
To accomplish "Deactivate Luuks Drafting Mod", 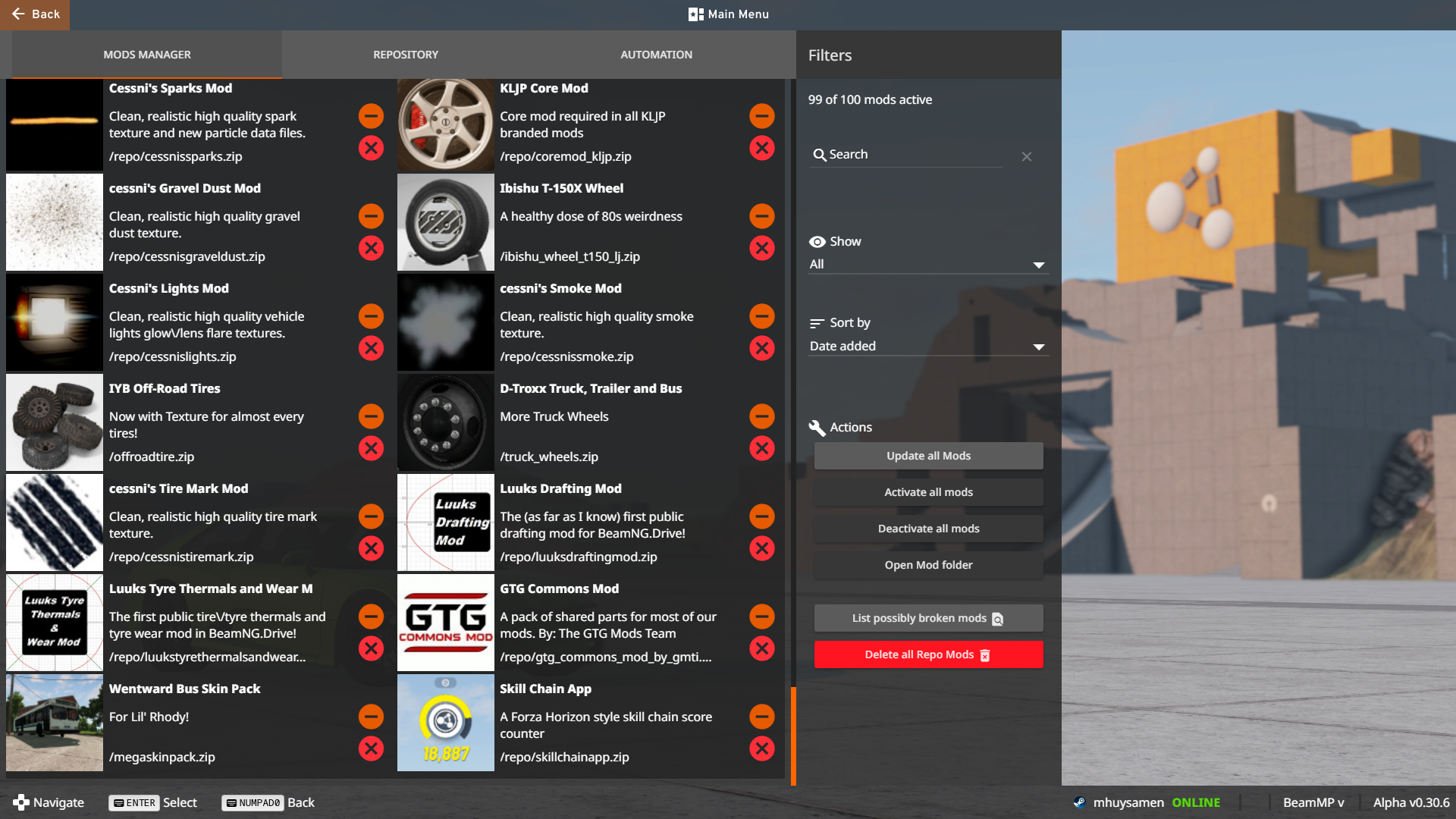I will tap(762, 516).
